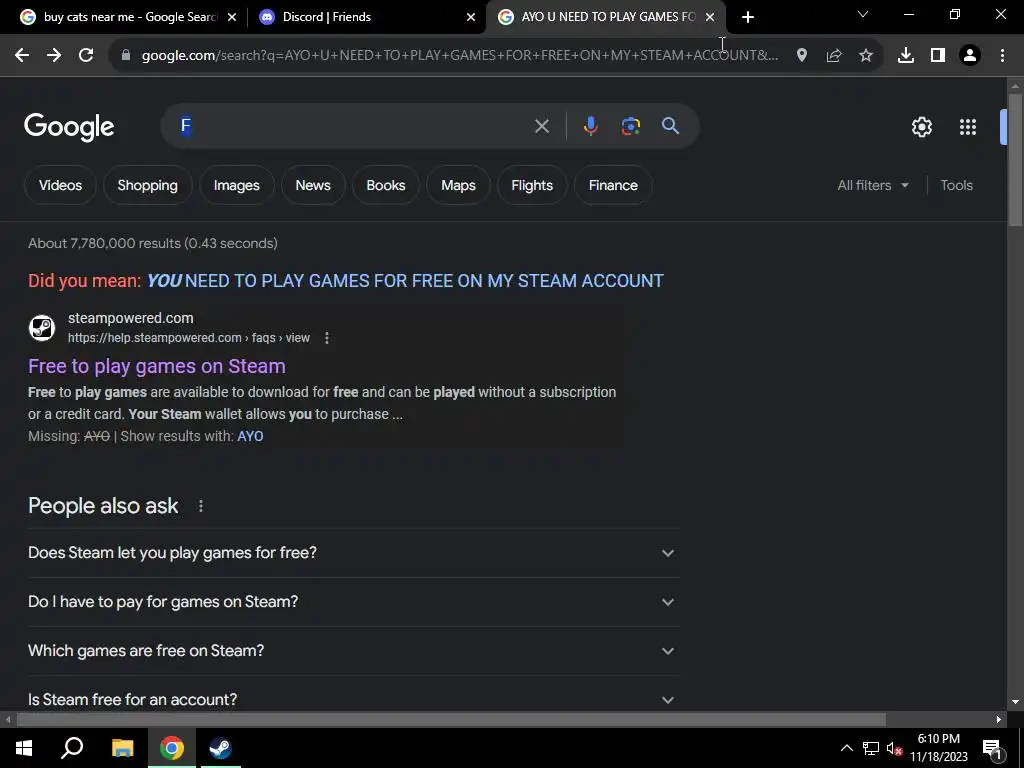Filter results by Books

click(385, 185)
